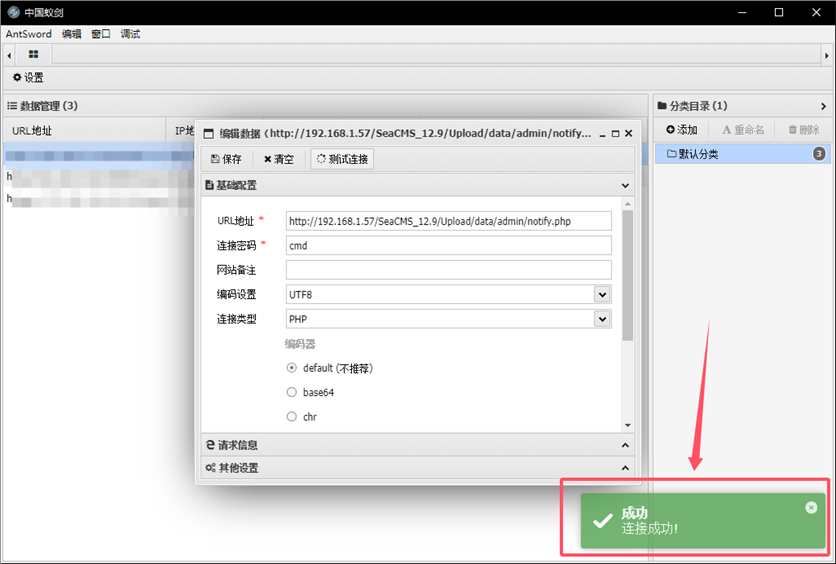The image size is (836, 564).
Task: Choose the base64 encoder option
Action: pyautogui.click(x=292, y=392)
